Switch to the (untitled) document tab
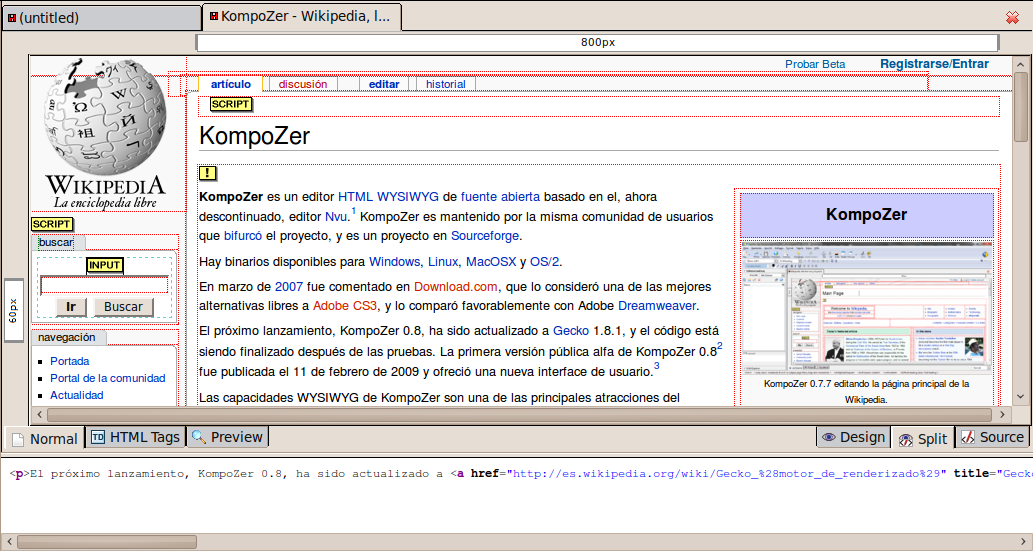The image size is (1034, 551). pyautogui.click(x=100, y=17)
